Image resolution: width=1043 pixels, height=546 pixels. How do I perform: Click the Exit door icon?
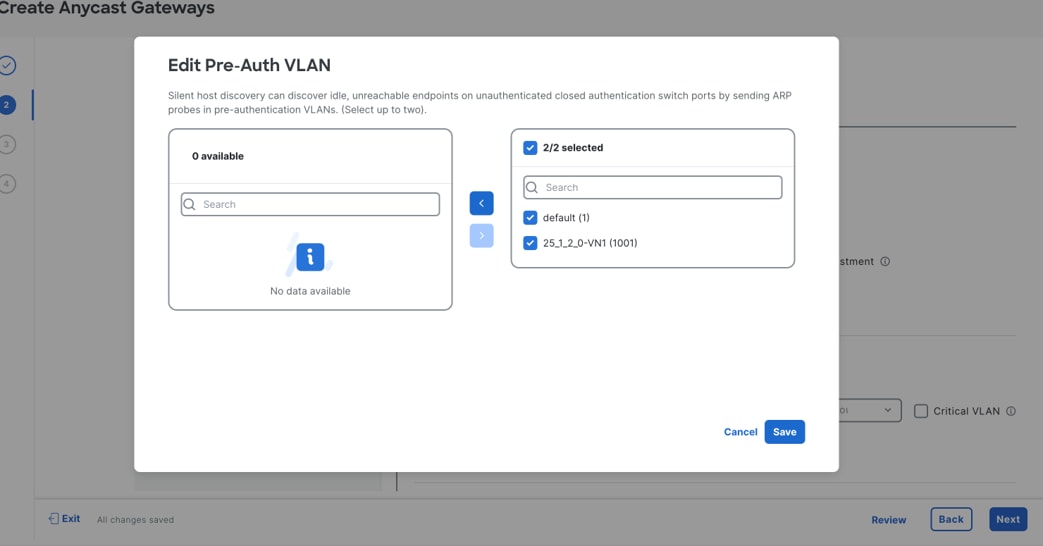(x=53, y=519)
